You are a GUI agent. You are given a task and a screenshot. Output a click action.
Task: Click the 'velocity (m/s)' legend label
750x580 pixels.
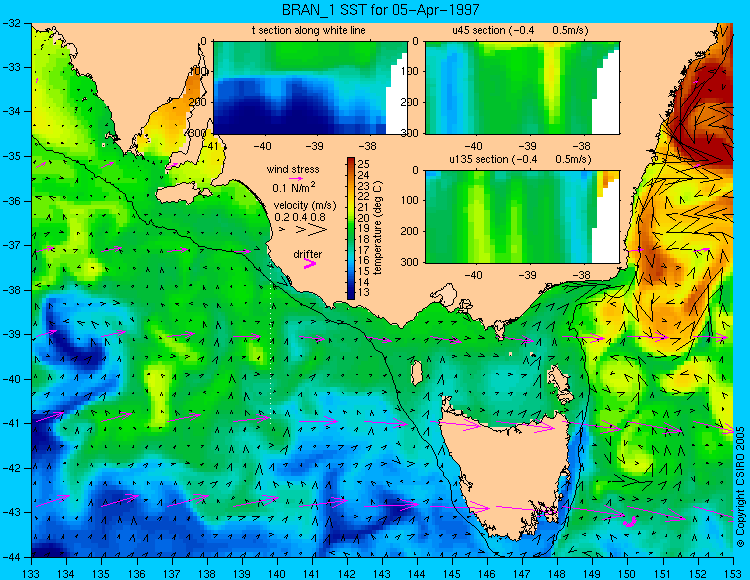(x=305, y=206)
